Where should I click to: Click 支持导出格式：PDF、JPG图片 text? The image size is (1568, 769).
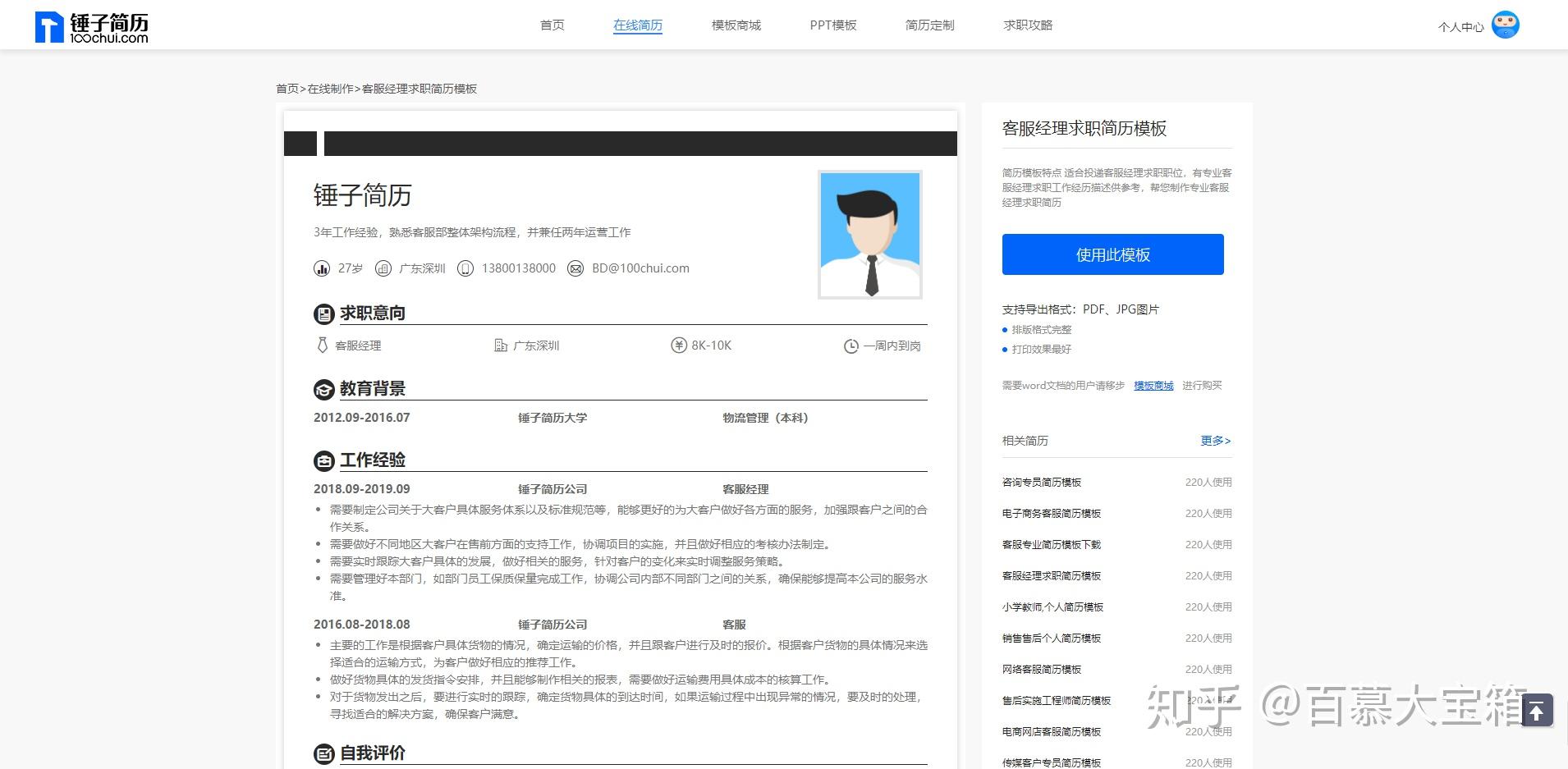[x=1080, y=309]
